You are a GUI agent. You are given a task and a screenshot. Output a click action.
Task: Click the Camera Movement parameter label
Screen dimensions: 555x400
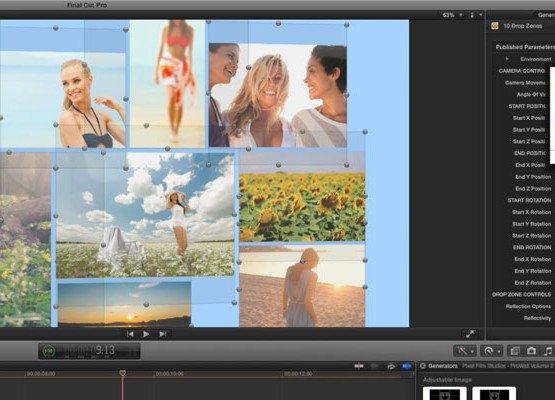coord(525,82)
